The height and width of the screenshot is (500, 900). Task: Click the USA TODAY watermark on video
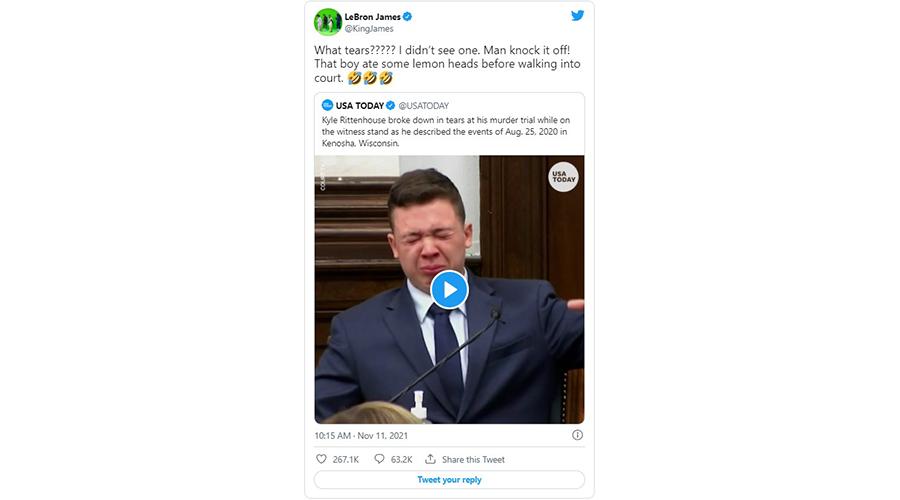coord(562,177)
